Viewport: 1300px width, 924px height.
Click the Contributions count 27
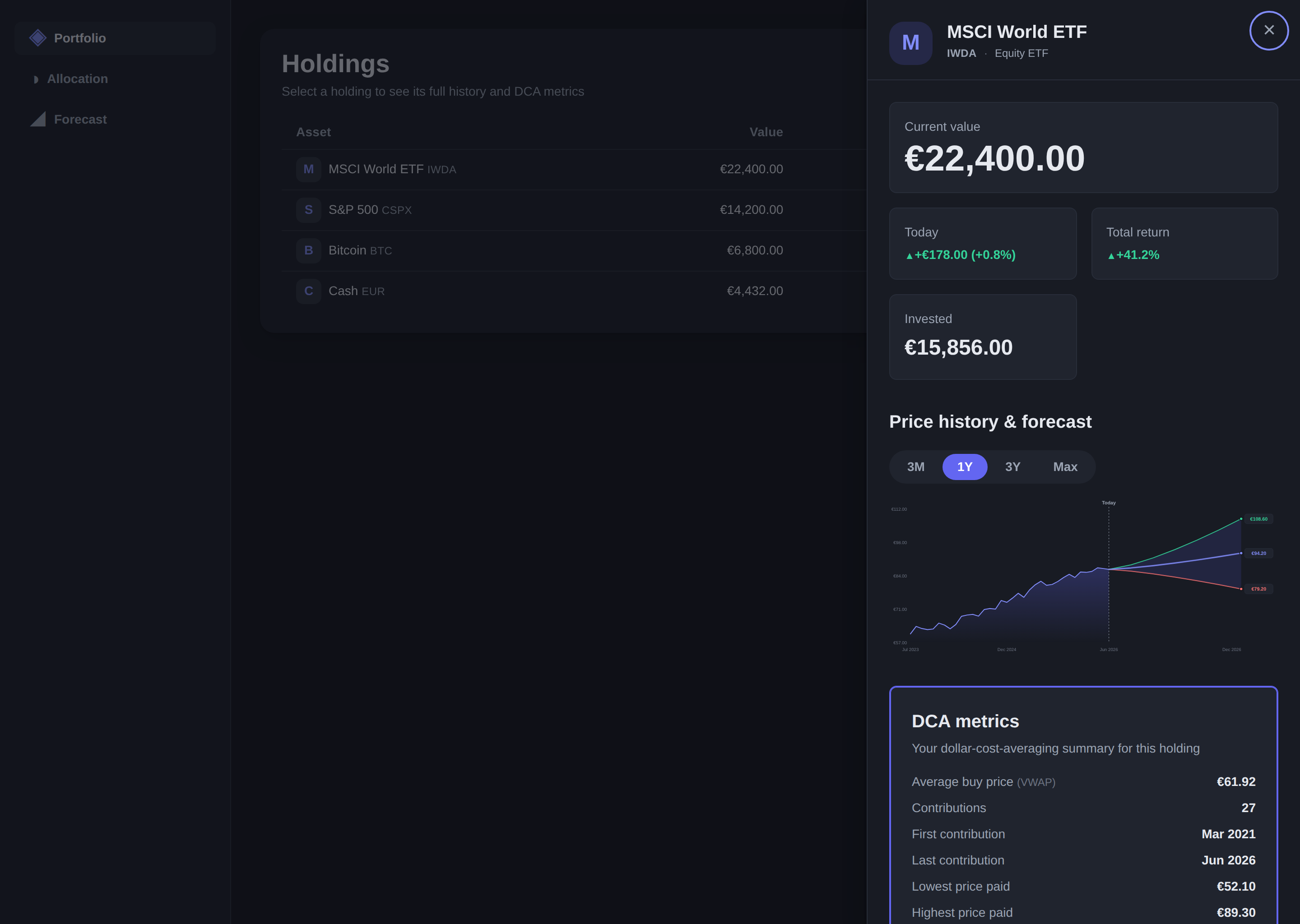click(1248, 808)
